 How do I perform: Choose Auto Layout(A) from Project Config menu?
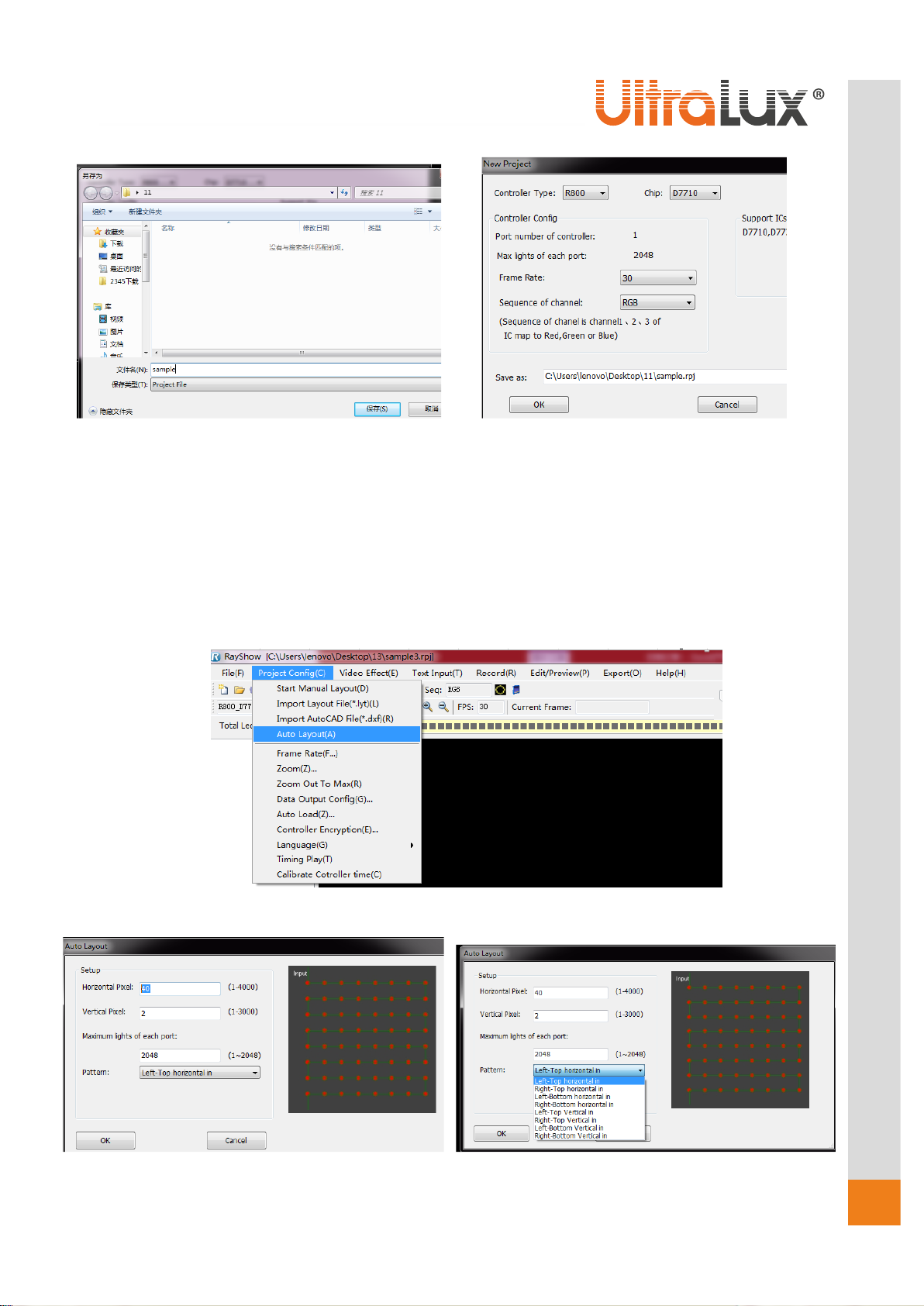[x=306, y=734]
